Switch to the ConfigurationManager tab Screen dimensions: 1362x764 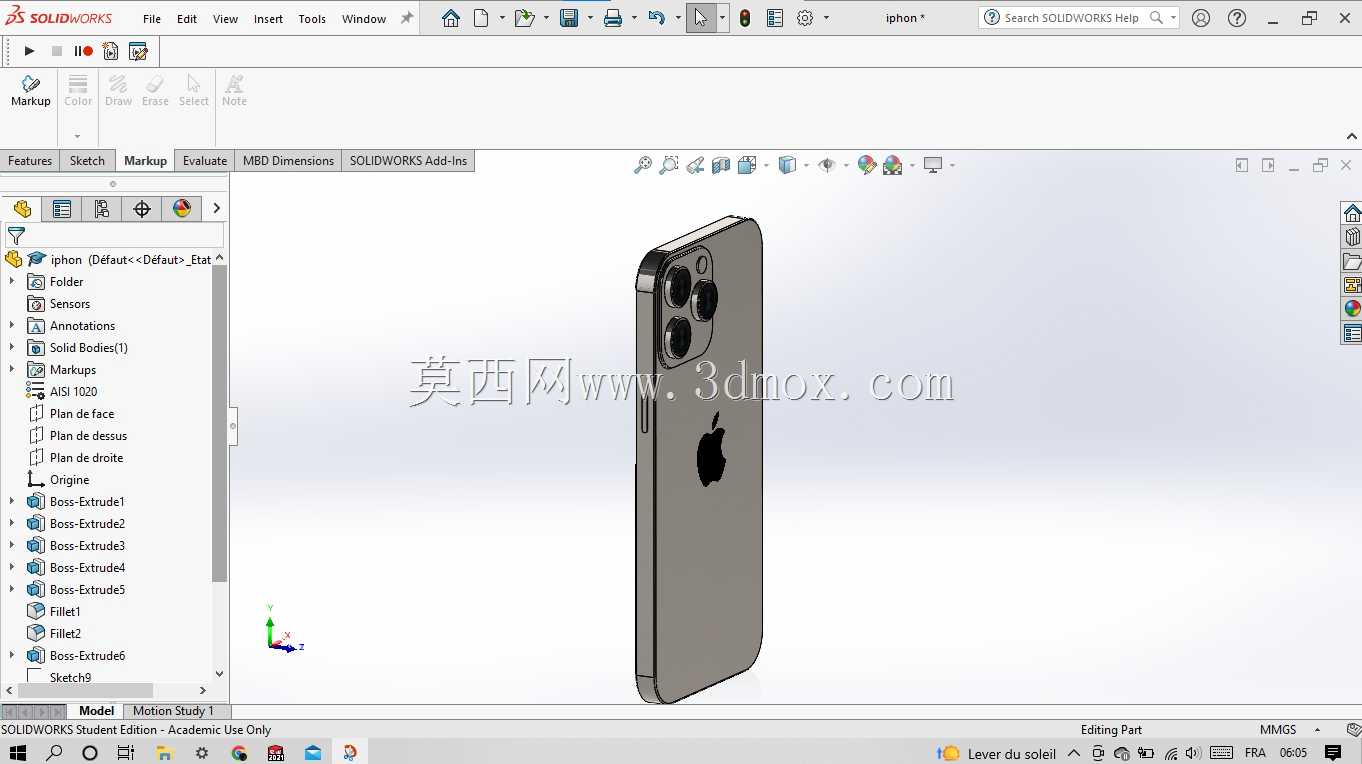[102, 208]
